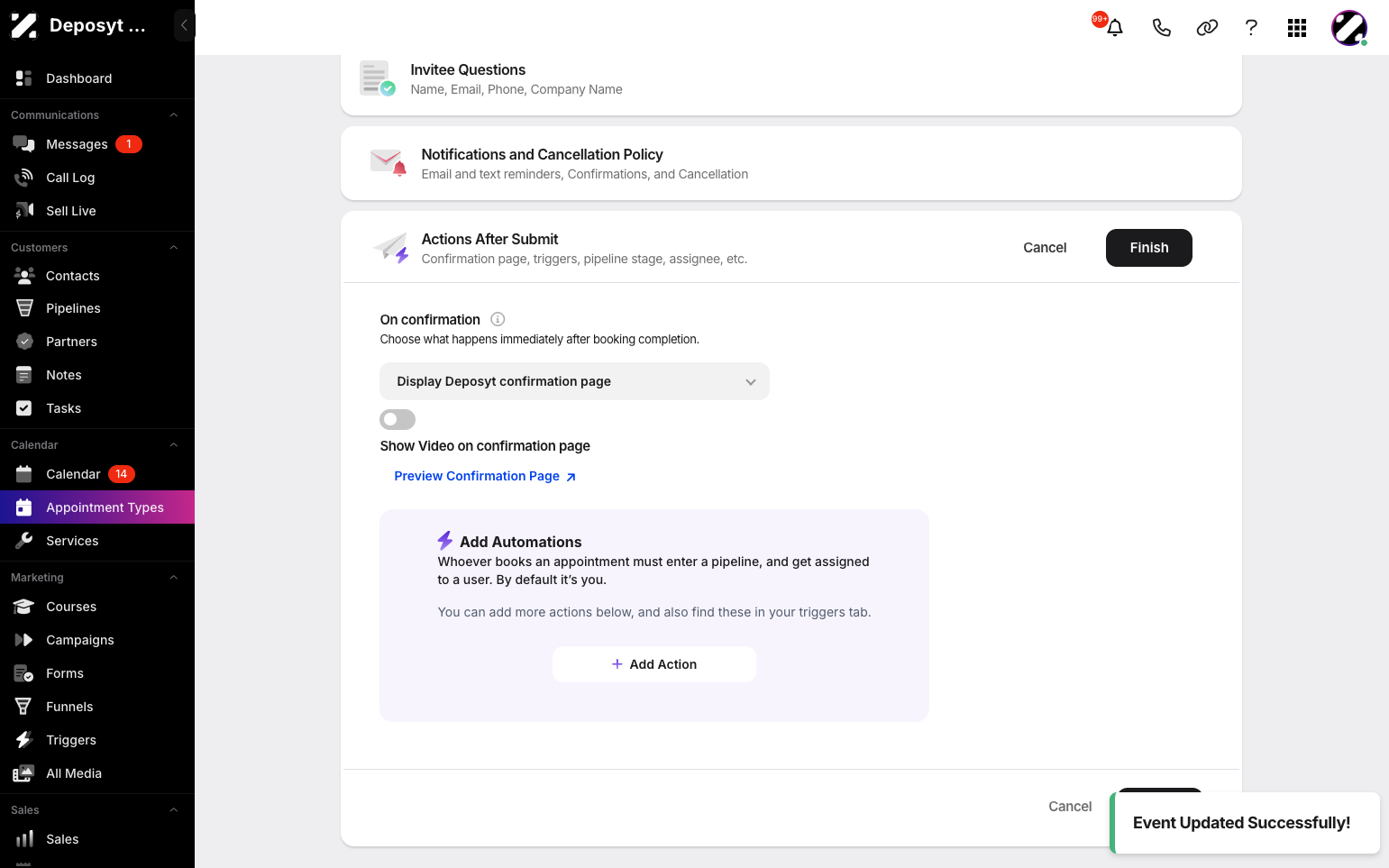Open Pipelines in the sidebar
Viewport: 1389px width, 868px height.
click(x=97, y=308)
